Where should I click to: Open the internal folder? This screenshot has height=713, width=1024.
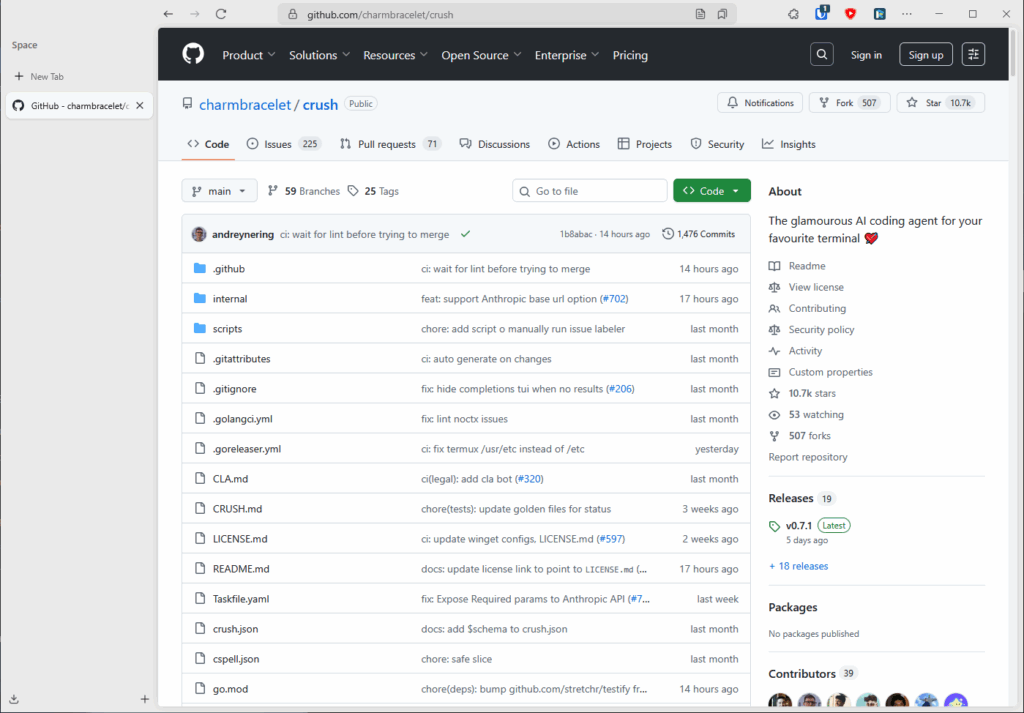pos(230,299)
